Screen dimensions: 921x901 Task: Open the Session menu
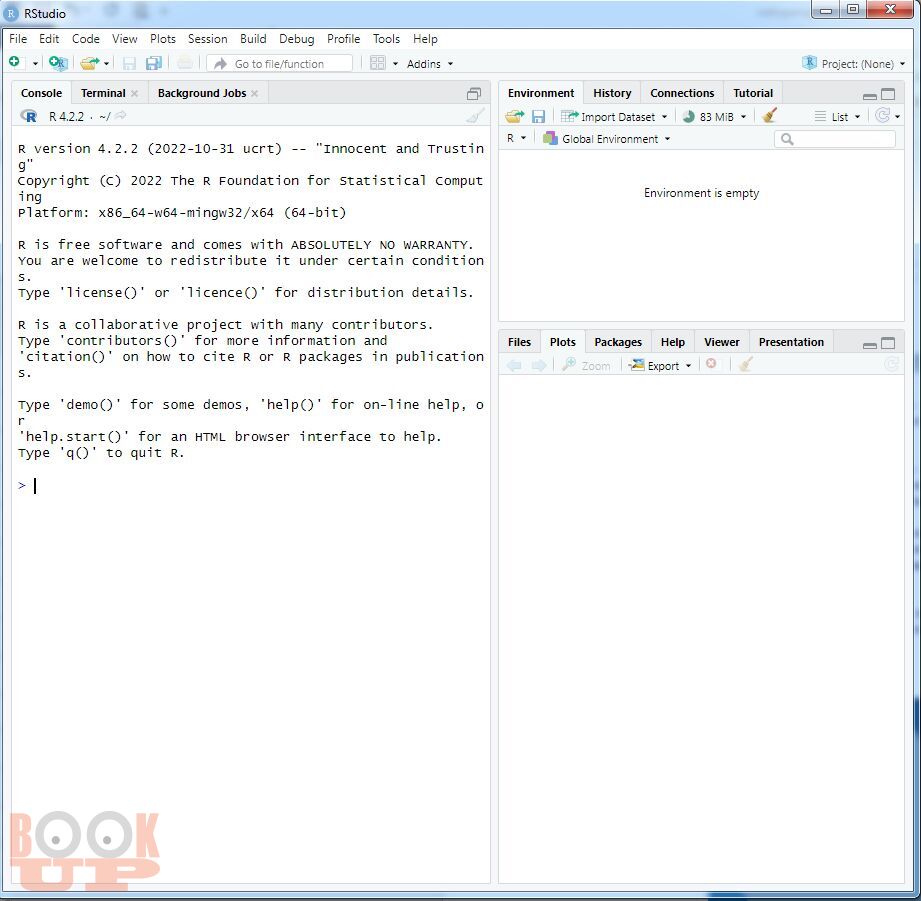[207, 39]
